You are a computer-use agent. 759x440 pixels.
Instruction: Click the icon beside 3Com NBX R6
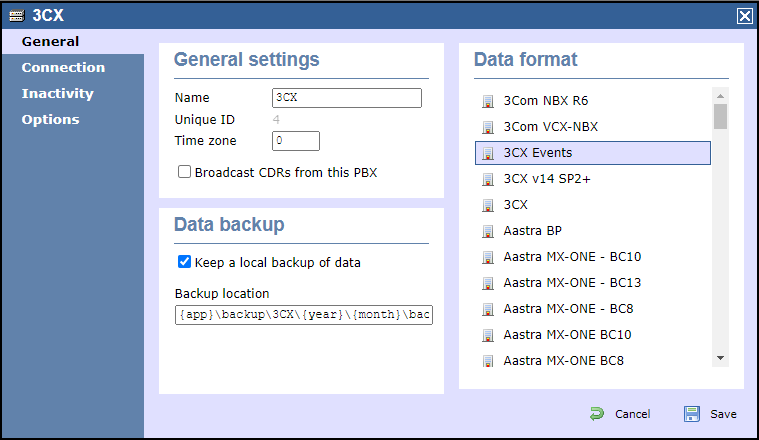coord(488,101)
